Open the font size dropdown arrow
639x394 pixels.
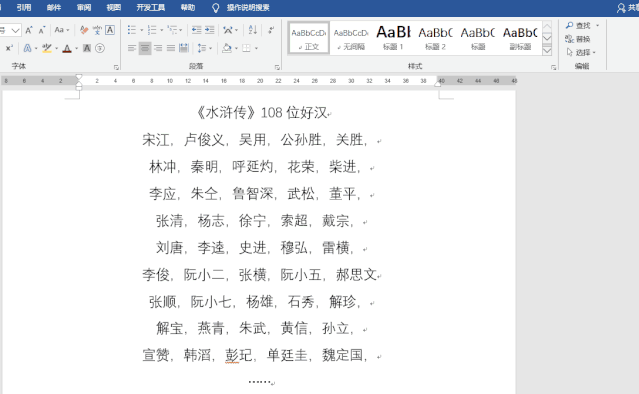(x=15, y=31)
